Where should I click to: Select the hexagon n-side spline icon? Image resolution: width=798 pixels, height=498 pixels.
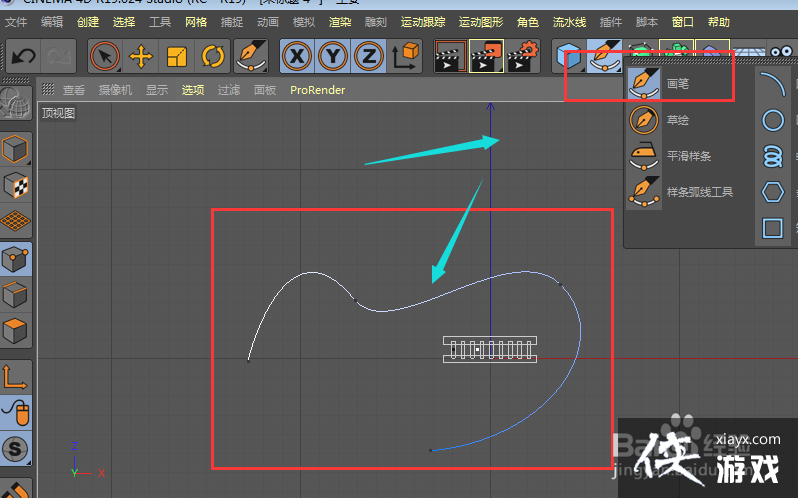pos(773,192)
